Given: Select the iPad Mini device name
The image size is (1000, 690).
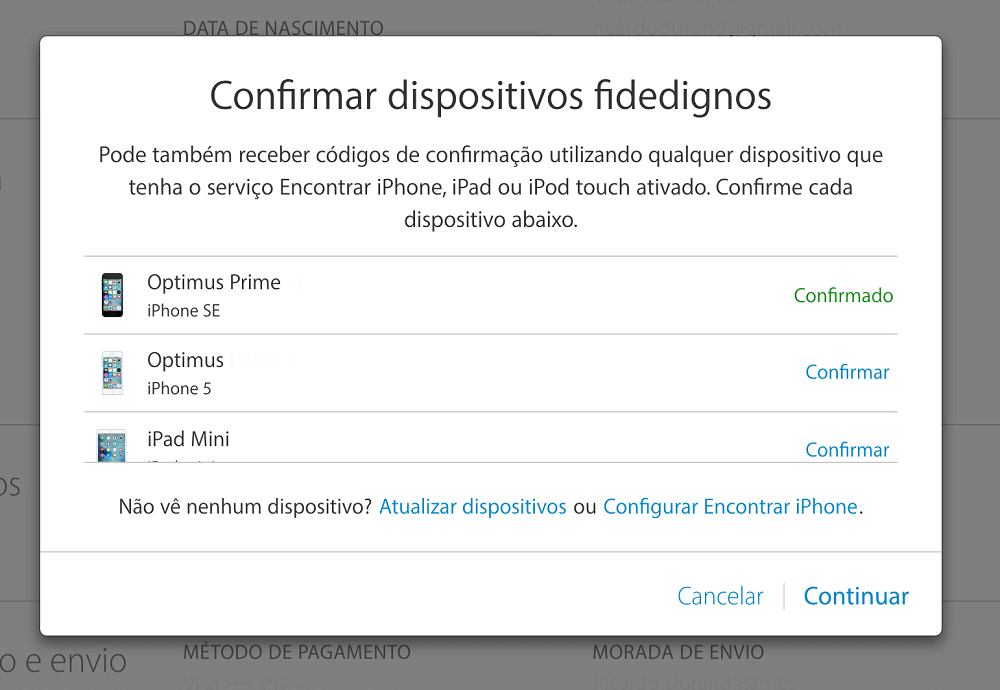Looking at the screenshot, I should (x=188, y=439).
